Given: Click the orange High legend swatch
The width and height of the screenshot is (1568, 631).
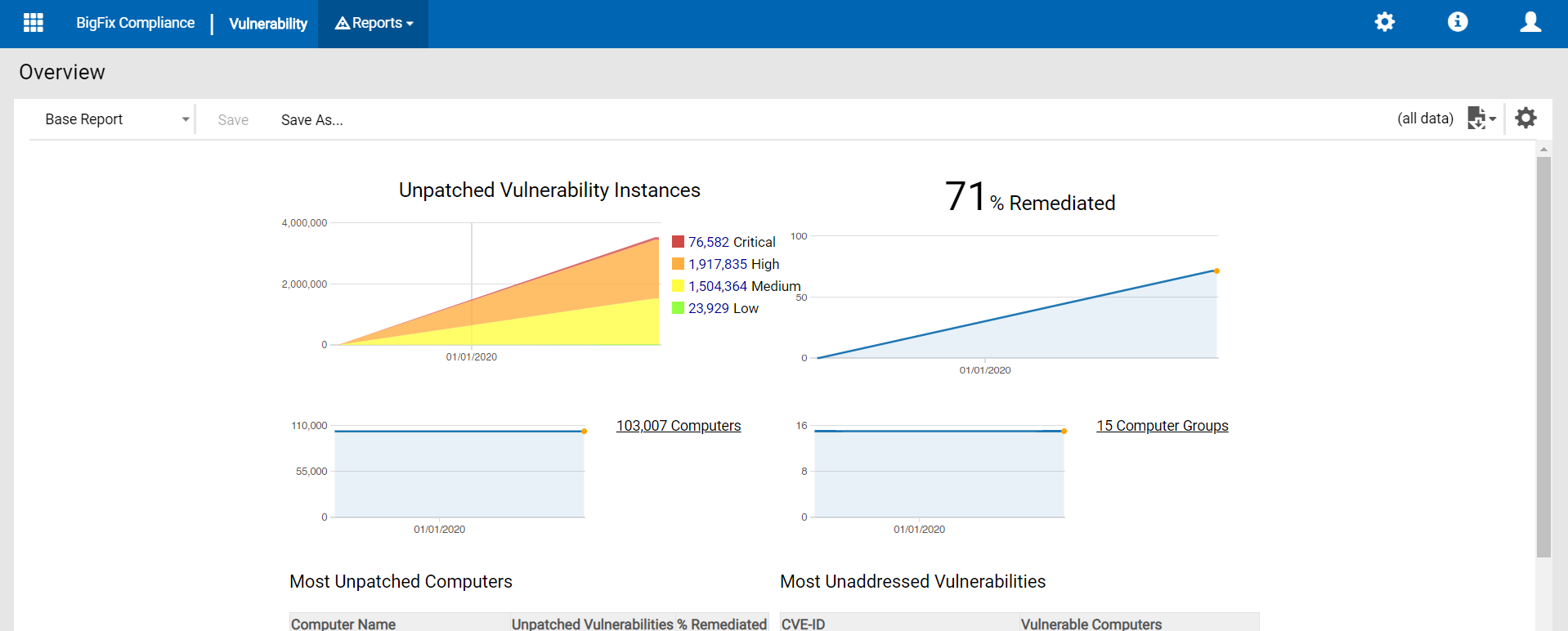Looking at the screenshot, I should click(678, 264).
